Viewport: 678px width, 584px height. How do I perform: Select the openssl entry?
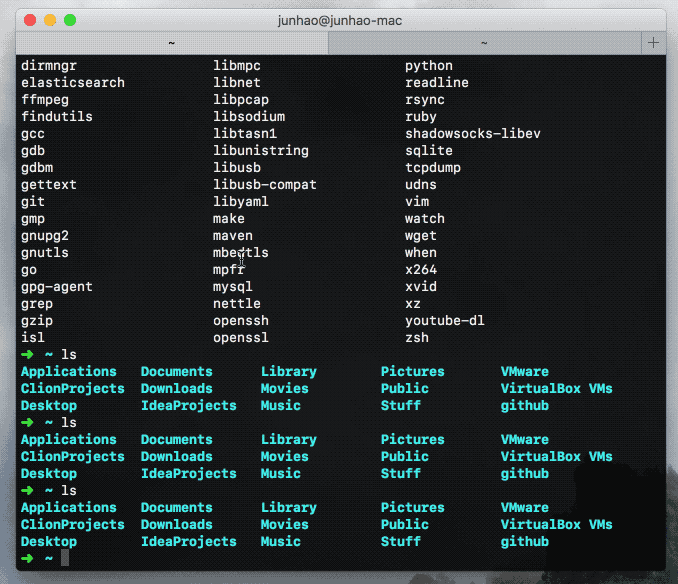tap(241, 338)
